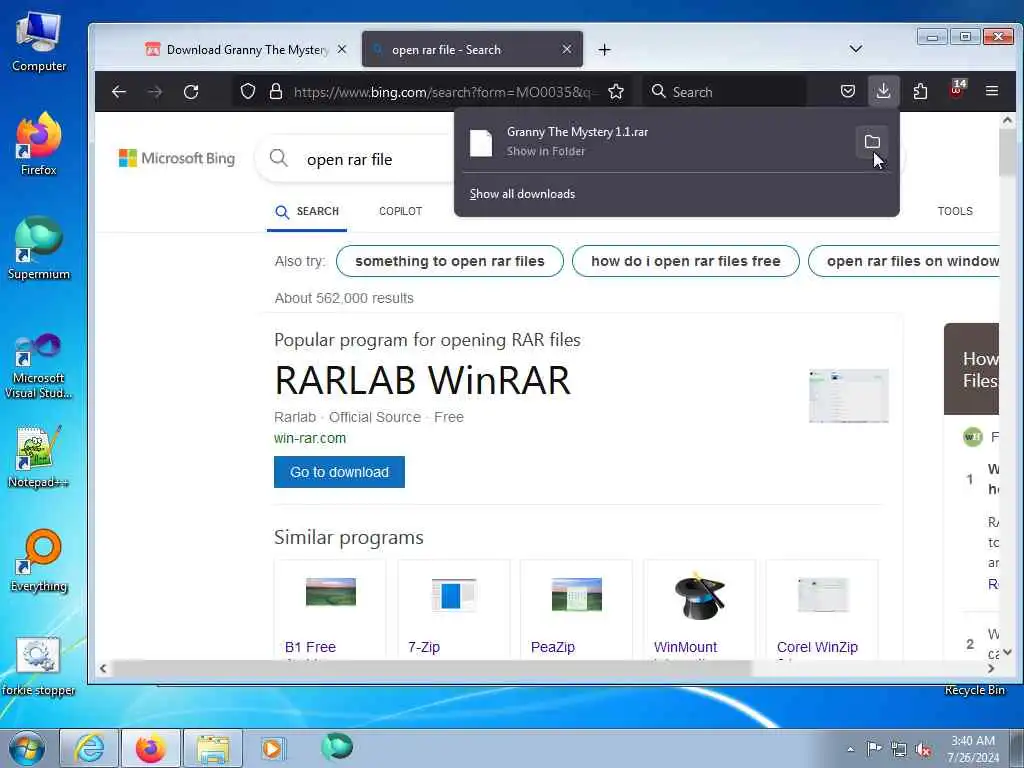The image size is (1024, 768).
Task: Try 'something to open rar files' suggestion
Action: pos(449,261)
